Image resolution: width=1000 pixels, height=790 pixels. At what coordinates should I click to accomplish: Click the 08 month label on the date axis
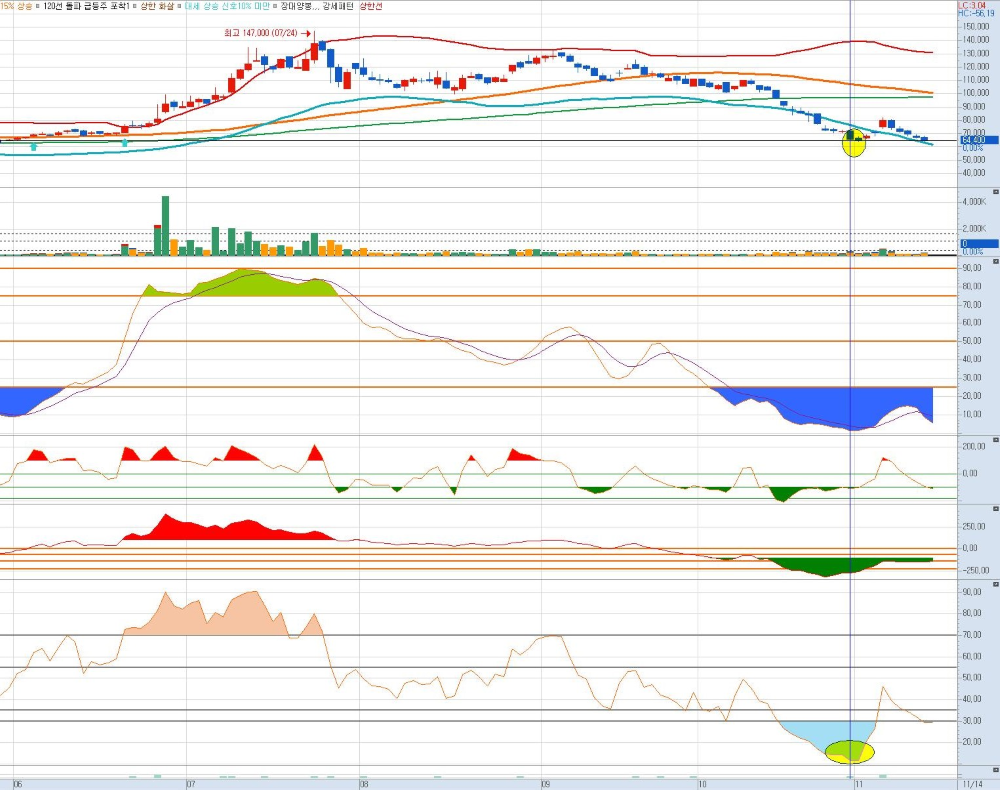click(364, 784)
